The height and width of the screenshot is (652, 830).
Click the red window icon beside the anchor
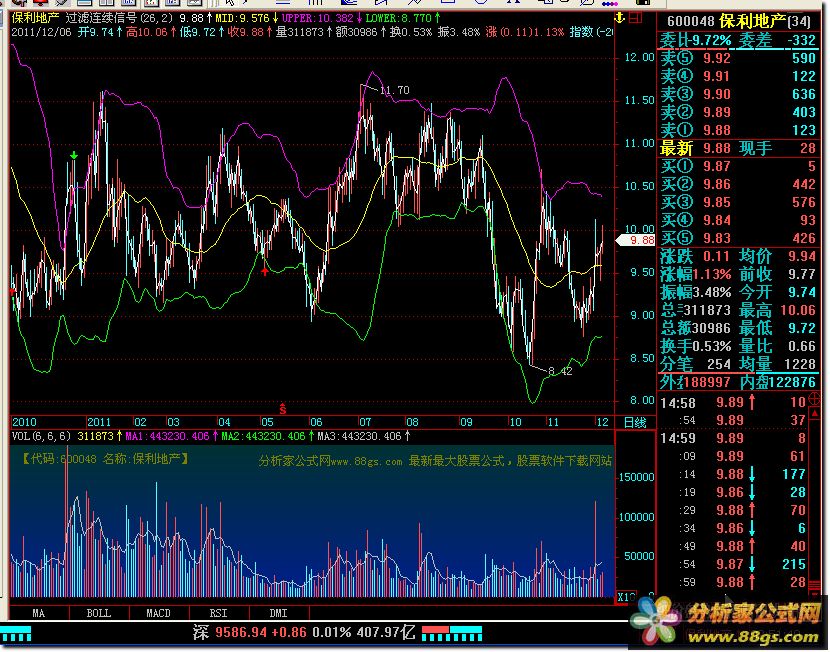[635, 18]
